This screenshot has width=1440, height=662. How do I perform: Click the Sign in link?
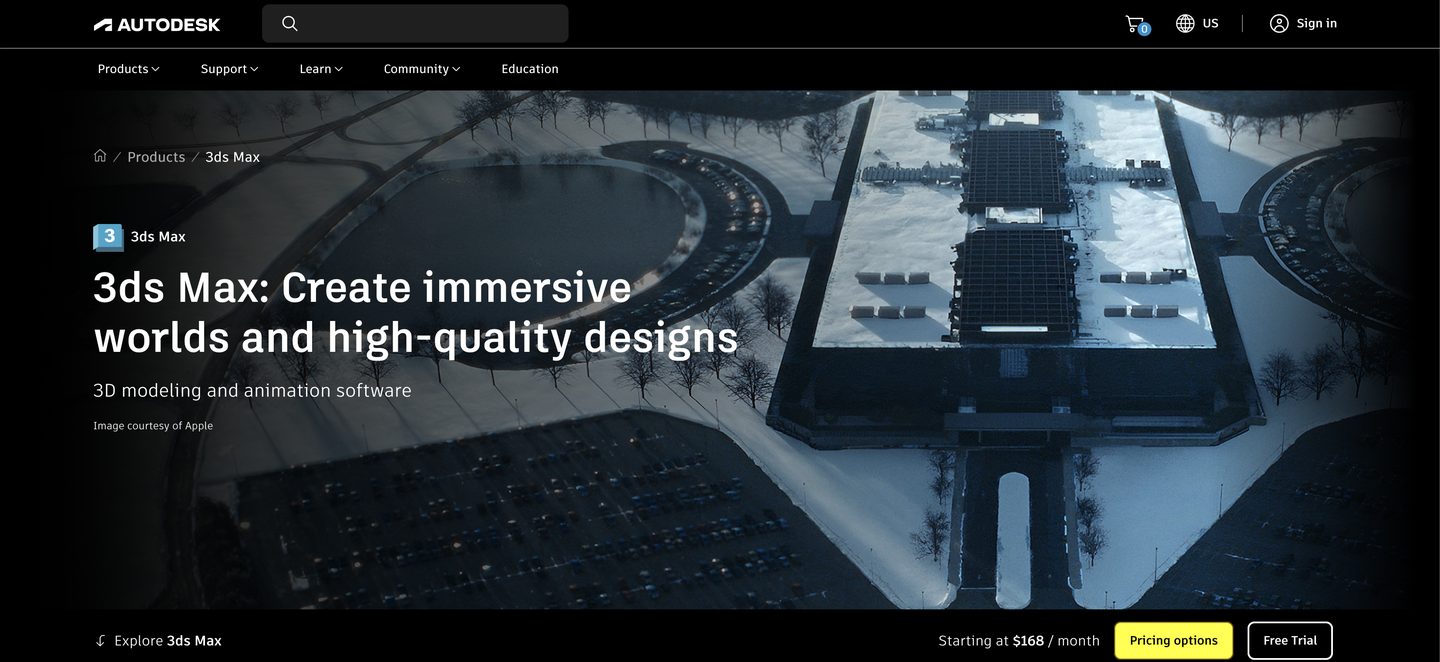(x=1316, y=23)
